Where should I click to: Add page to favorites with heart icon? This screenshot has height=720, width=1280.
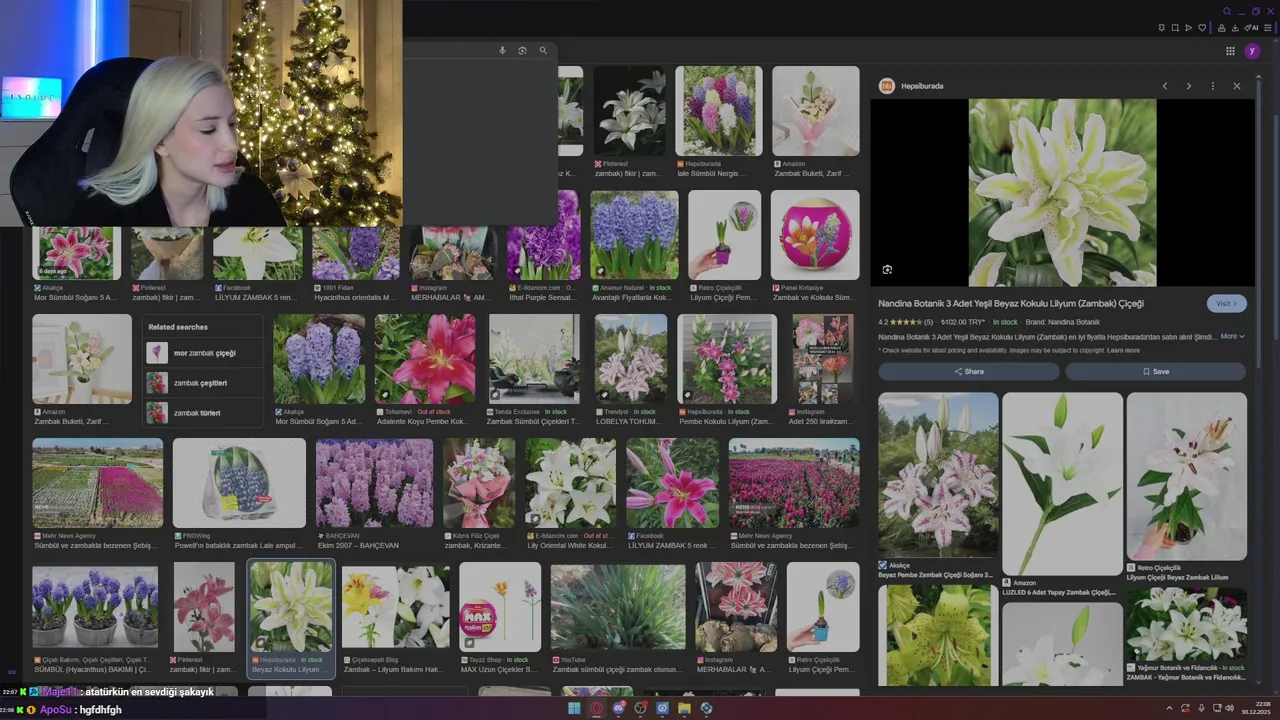[x=1202, y=28]
